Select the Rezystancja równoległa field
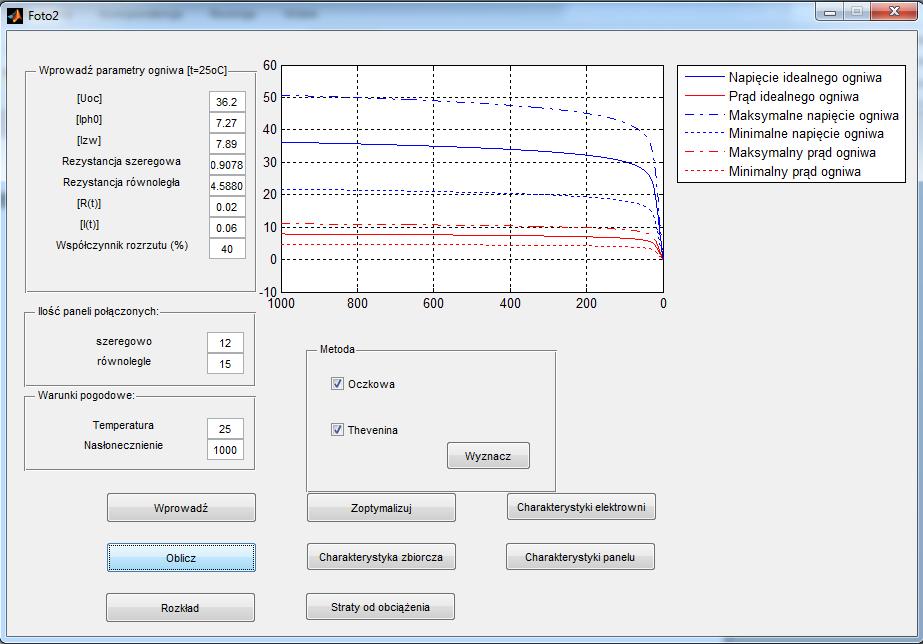Viewport: 923px width, 644px height. 227,186
